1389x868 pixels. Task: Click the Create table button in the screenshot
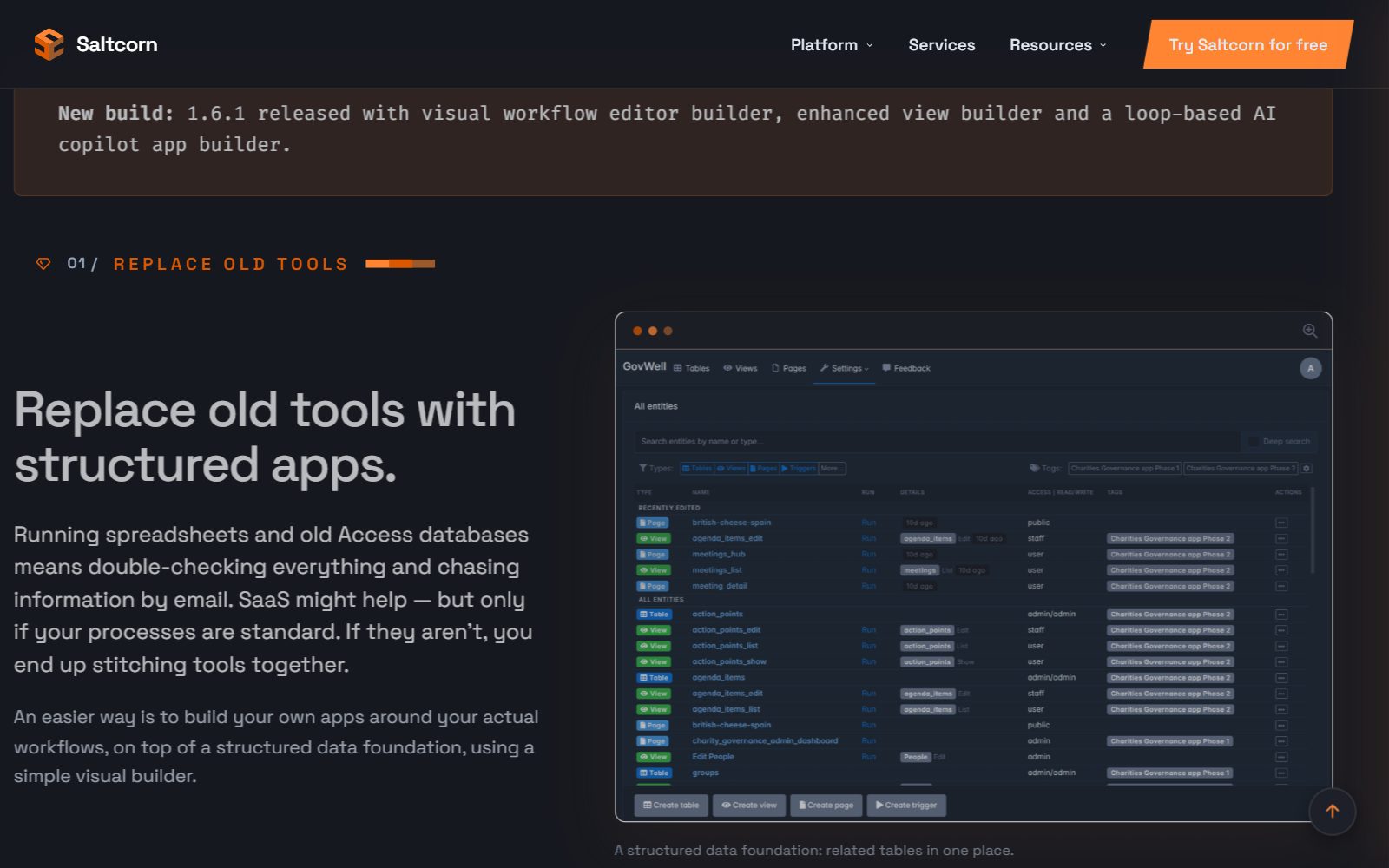pyautogui.click(x=671, y=806)
